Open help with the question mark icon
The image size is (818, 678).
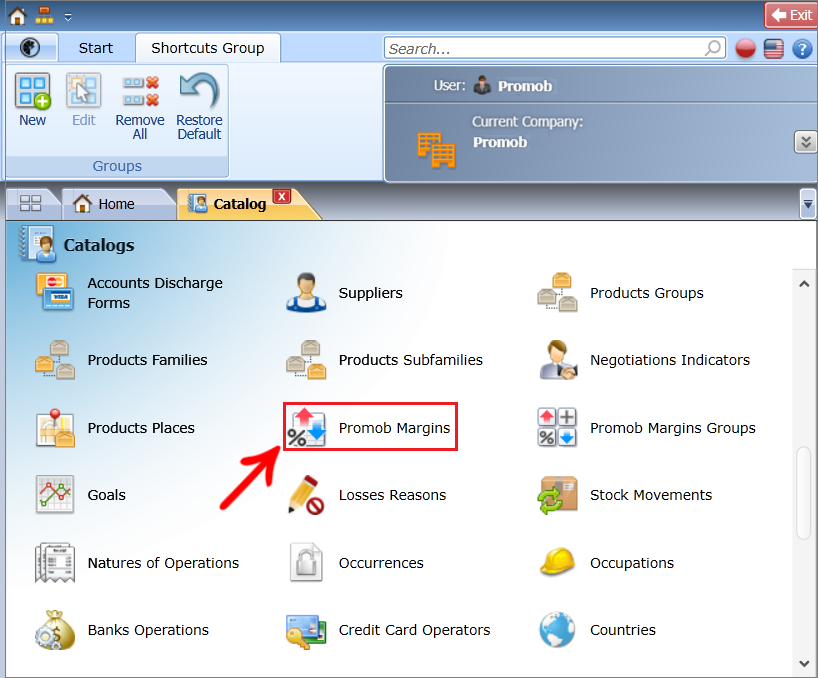[802, 49]
